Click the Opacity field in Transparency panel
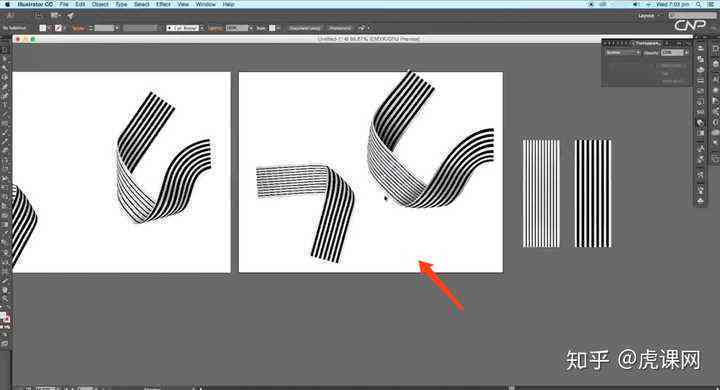 pyautogui.click(x=672, y=53)
